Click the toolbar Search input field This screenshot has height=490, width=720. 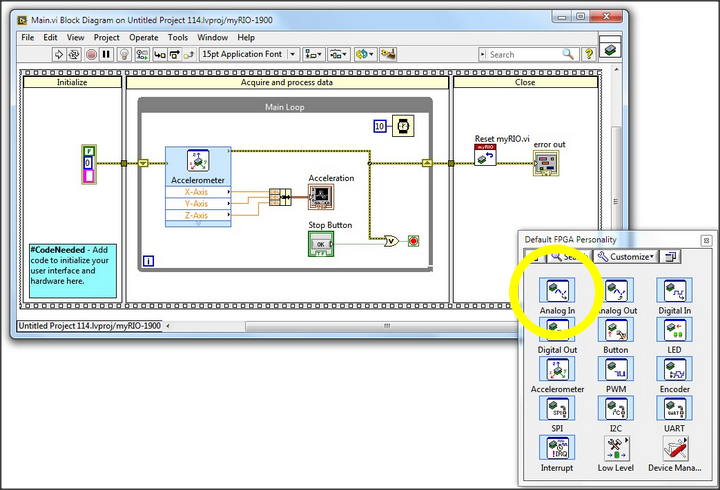(x=521, y=55)
